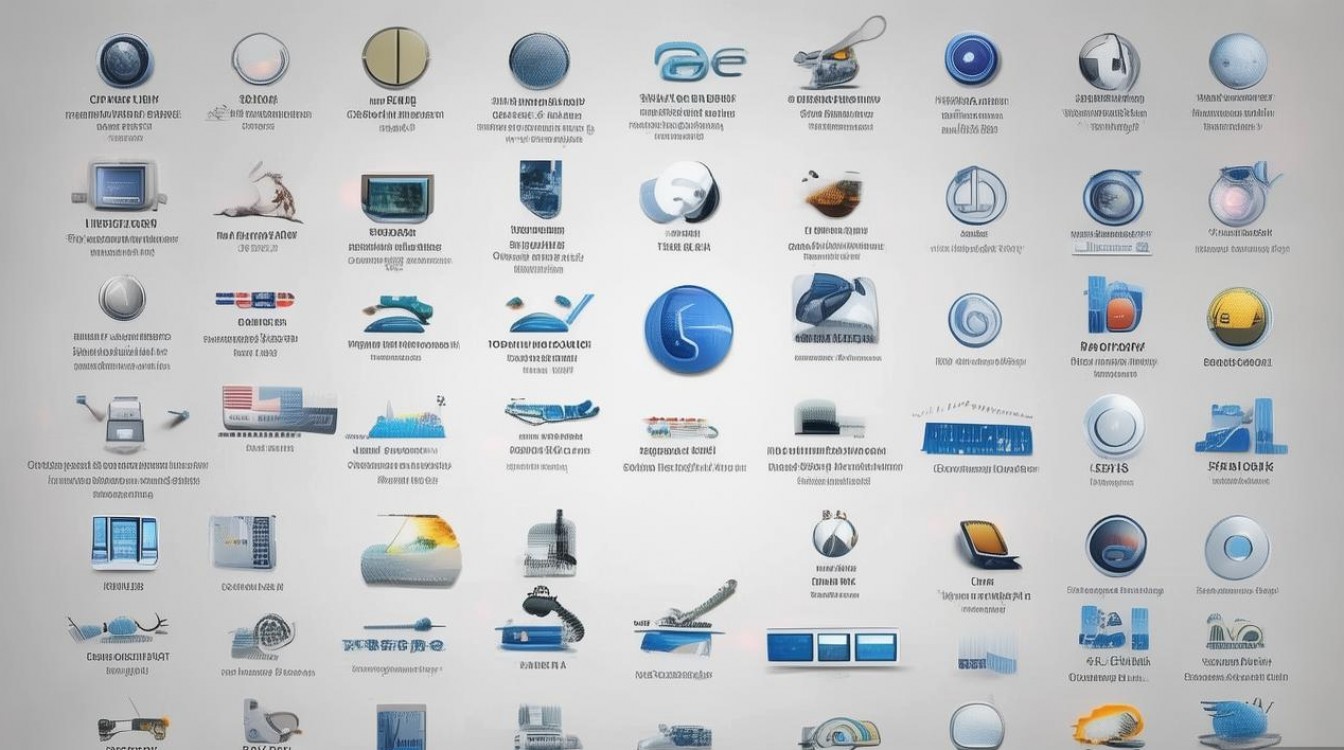Open the silver disc with blue center

(1237, 548)
